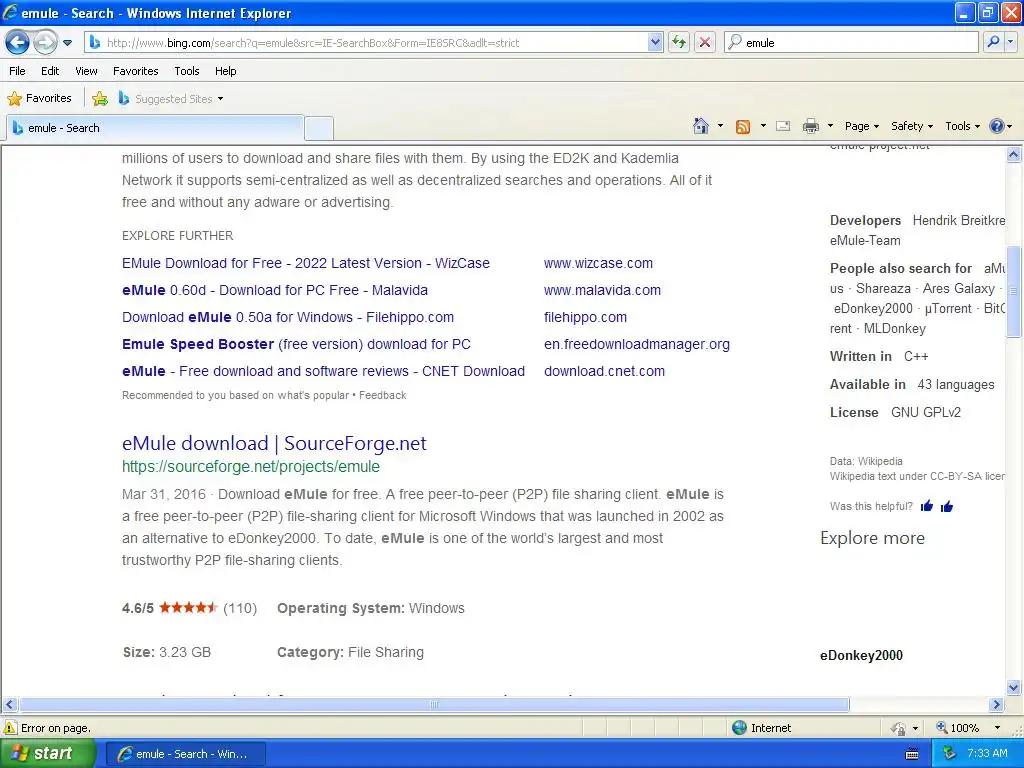Open Emule Speed Booster download link
This screenshot has height=768, width=1024.
pyautogui.click(x=296, y=344)
